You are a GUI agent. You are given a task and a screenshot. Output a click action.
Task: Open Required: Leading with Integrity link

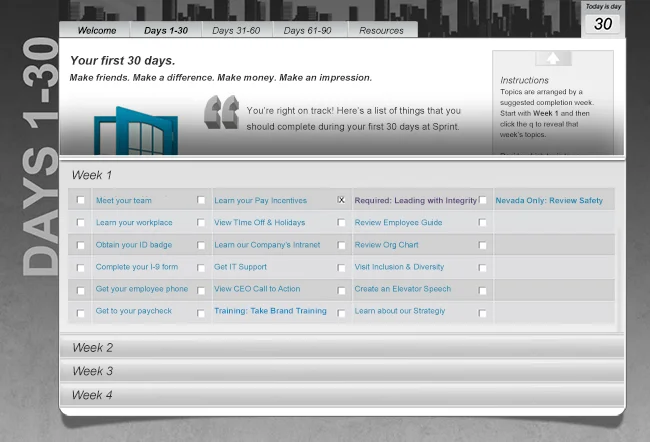[416, 200]
